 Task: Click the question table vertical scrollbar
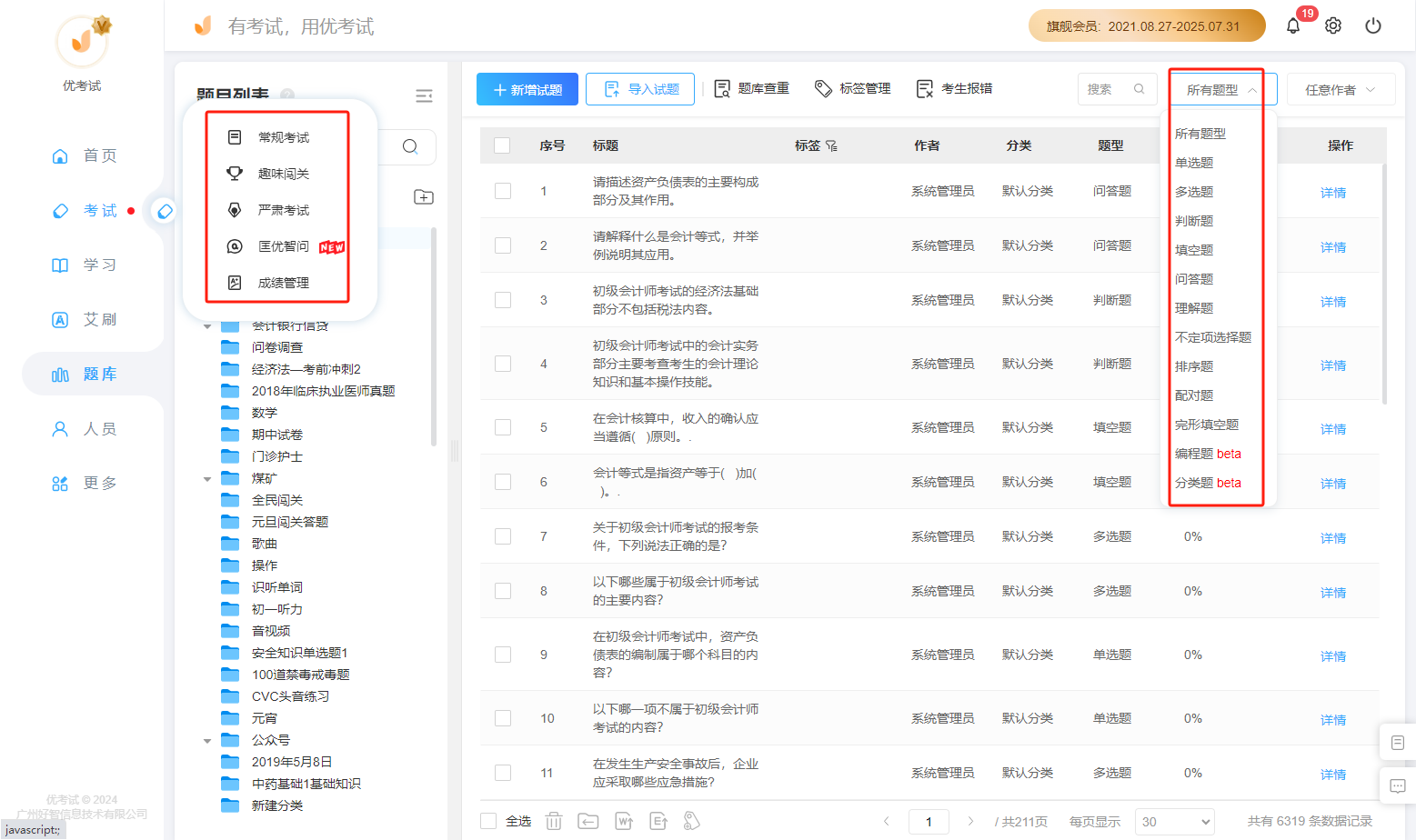[1384, 284]
